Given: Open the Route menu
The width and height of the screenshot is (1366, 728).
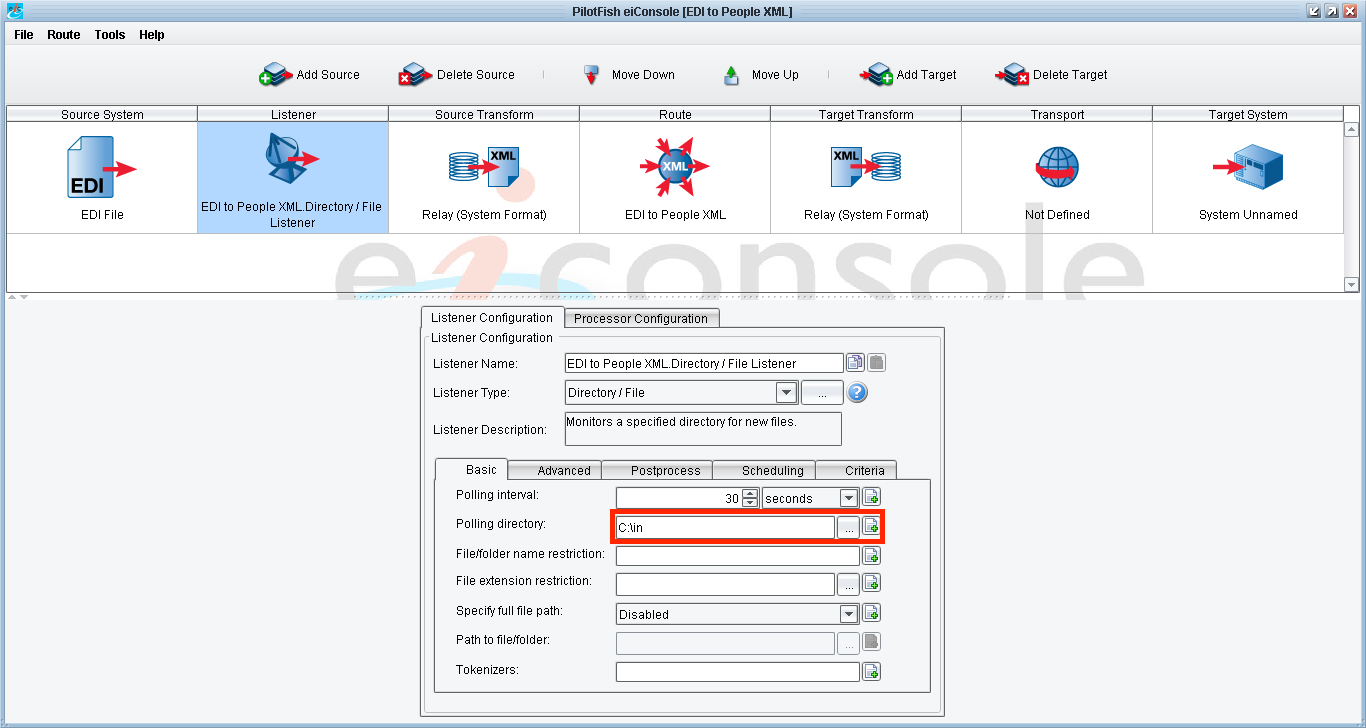Looking at the screenshot, I should [64, 35].
